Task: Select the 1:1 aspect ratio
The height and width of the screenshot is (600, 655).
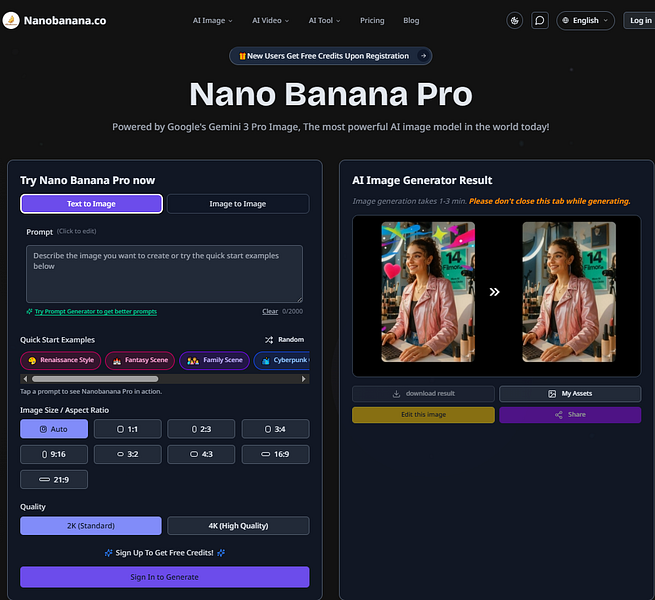Action: coord(128,429)
